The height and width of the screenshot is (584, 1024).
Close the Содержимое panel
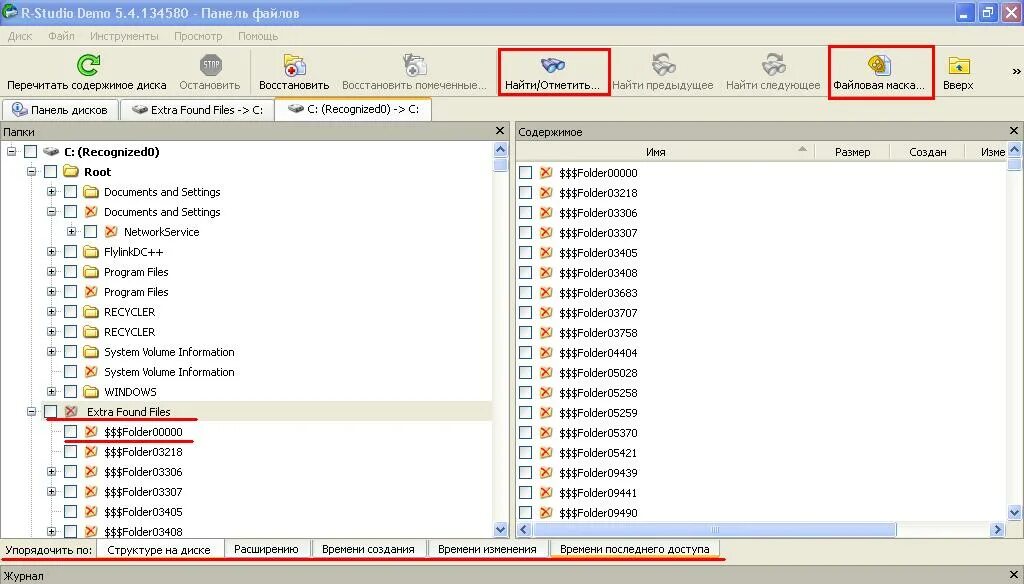[1014, 131]
